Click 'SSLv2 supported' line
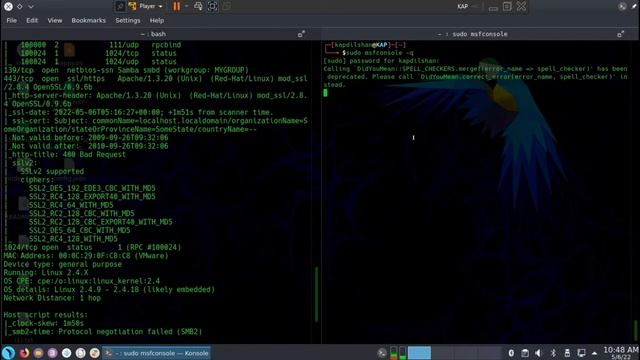Screen dimensions: 640x360 [52, 171]
